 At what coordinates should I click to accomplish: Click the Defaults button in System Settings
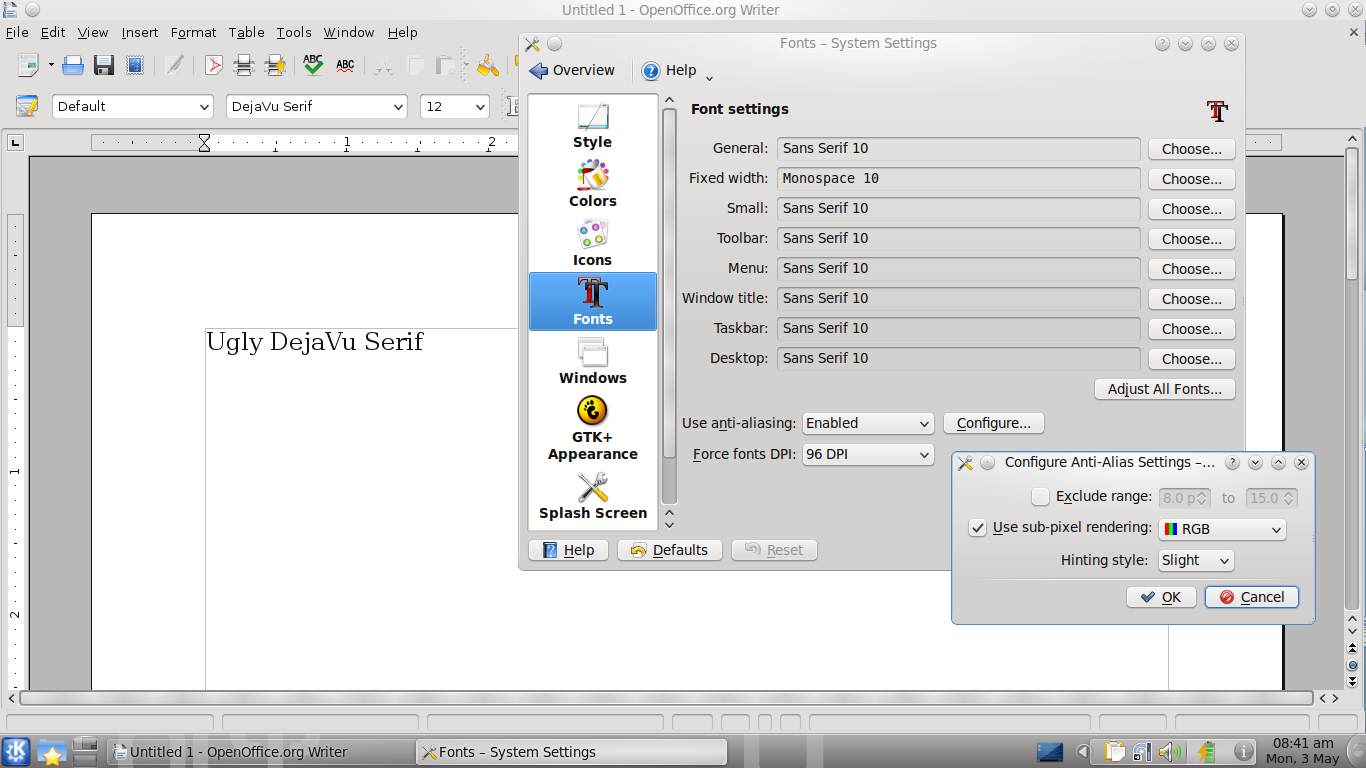point(670,550)
